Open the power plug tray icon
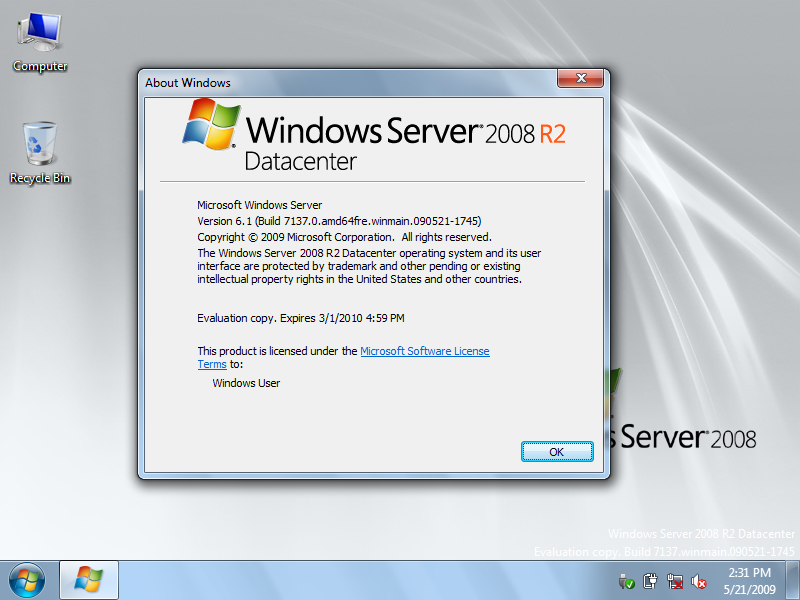 tap(650, 581)
